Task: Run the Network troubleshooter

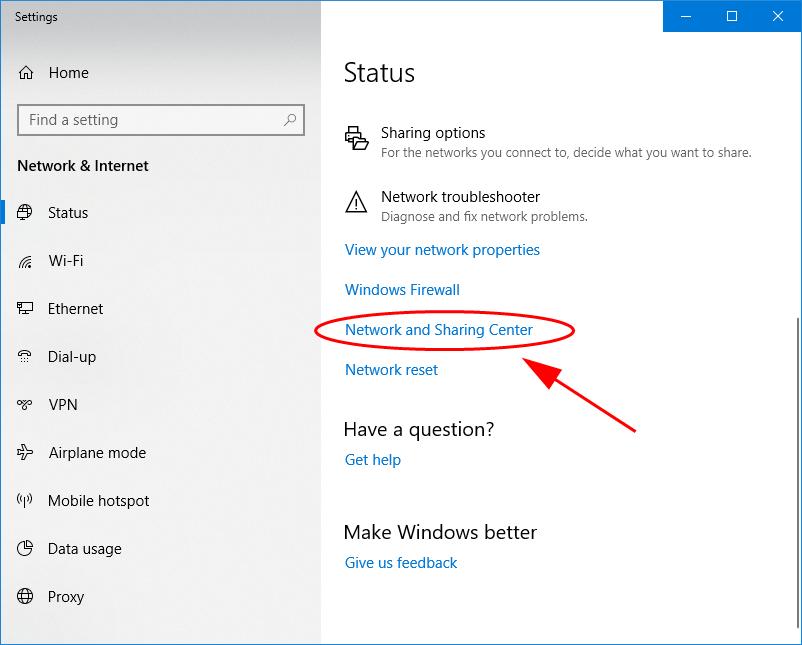Action: click(x=460, y=197)
